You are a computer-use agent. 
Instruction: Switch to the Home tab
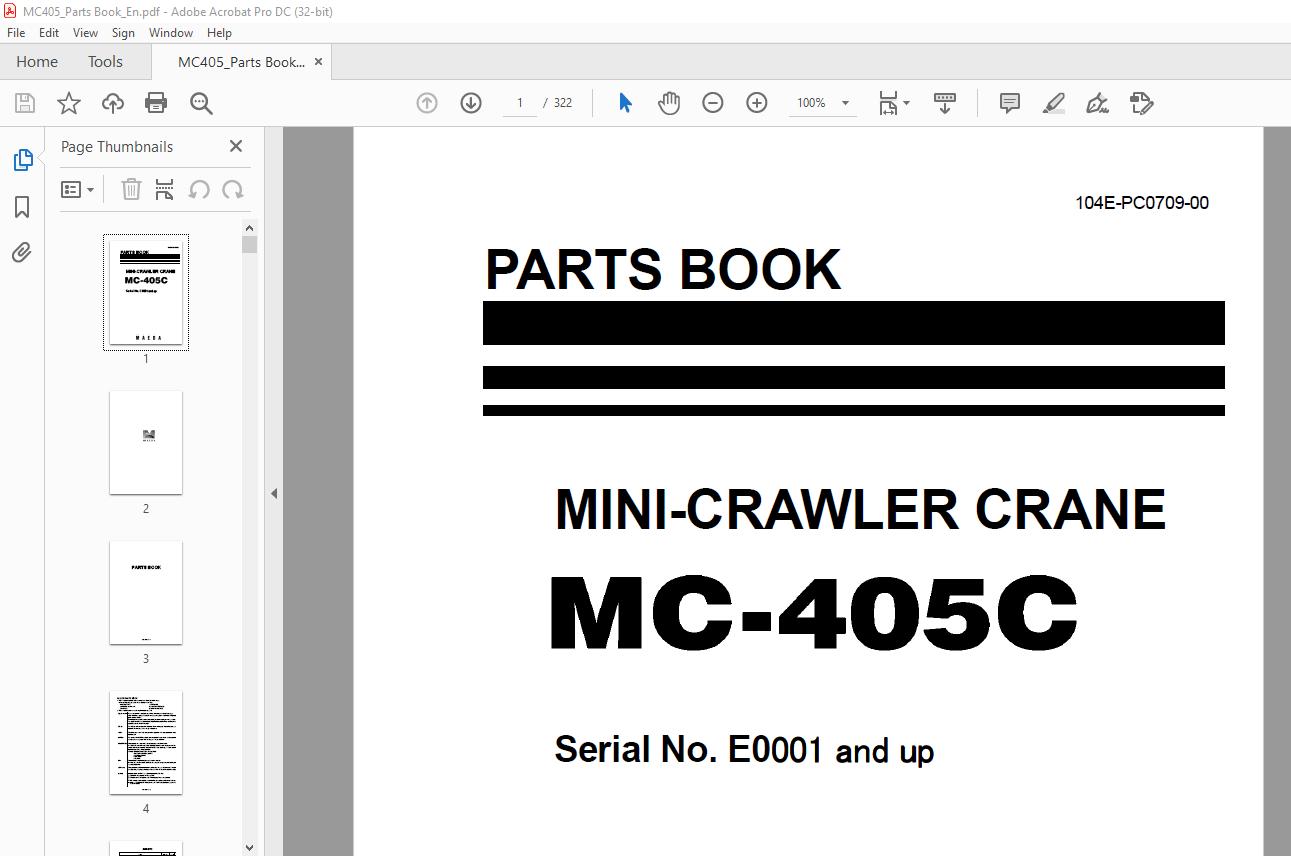click(37, 62)
